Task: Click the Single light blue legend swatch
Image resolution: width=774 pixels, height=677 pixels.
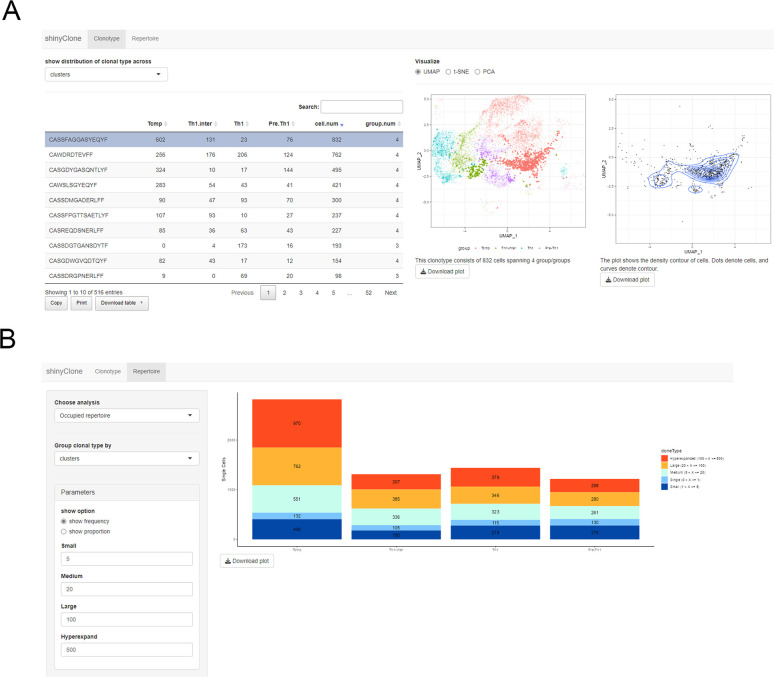Action: (664, 479)
